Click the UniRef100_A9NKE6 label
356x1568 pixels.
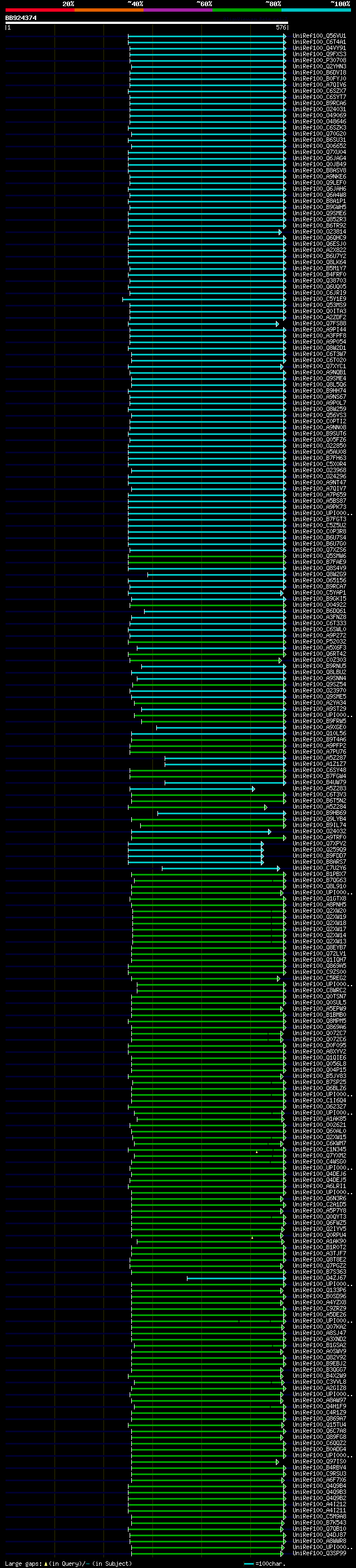319,176
